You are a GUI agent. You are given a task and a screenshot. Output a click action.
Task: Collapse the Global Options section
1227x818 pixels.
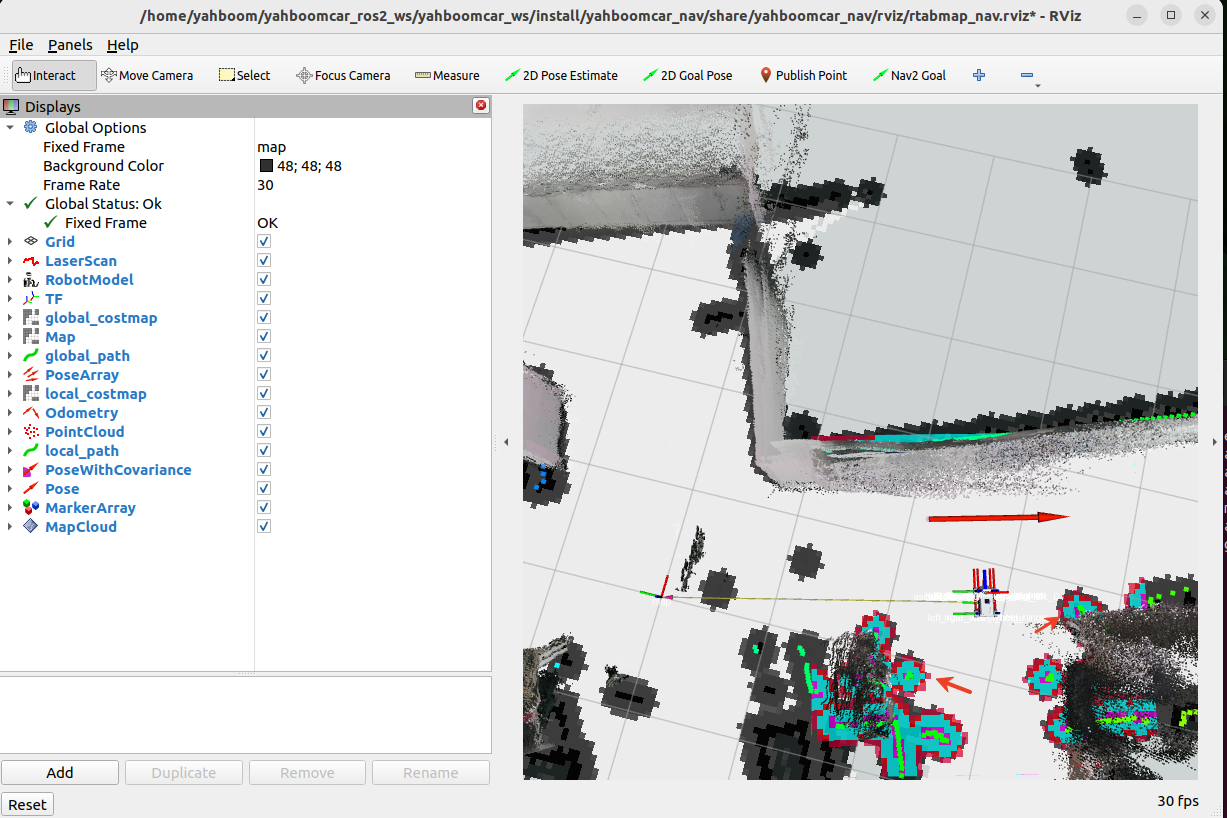[x=10, y=128]
